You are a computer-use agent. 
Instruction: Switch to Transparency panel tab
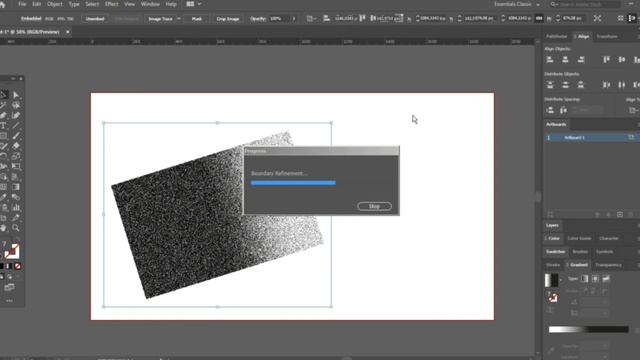[x=608, y=265]
